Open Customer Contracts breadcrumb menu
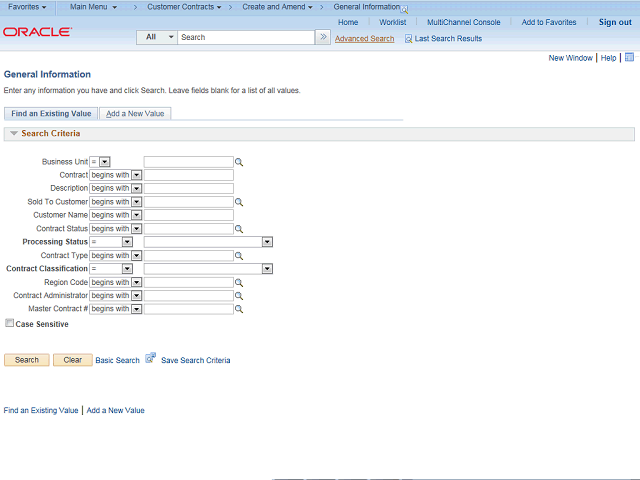640x480 pixels. pyautogui.click(x=184, y=7)
